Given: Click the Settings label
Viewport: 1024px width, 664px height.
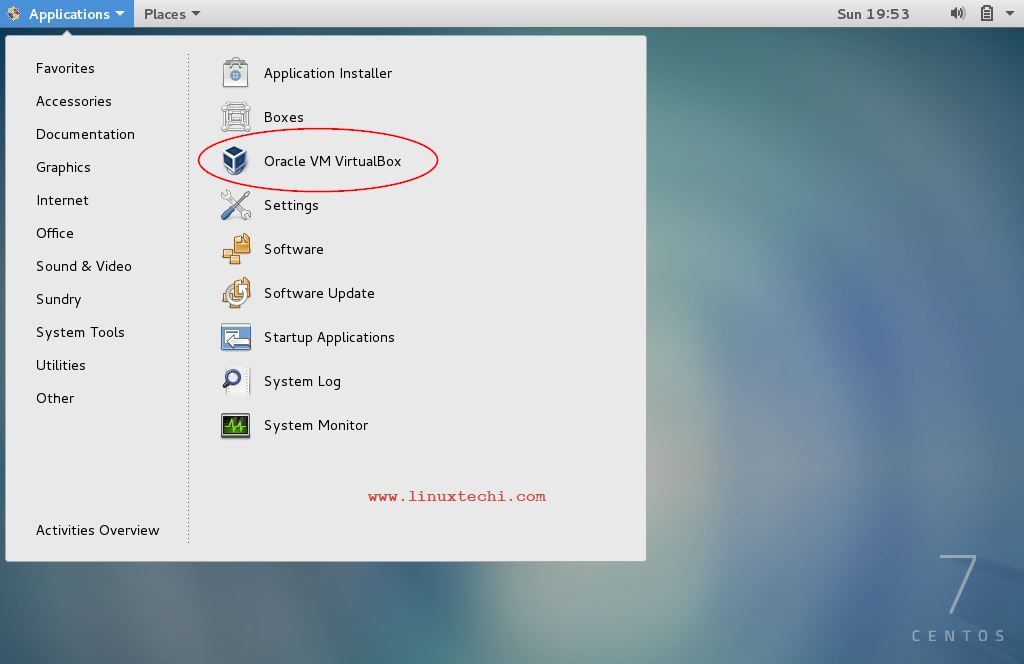Looking at the screenshot, I should coord(291,205).
